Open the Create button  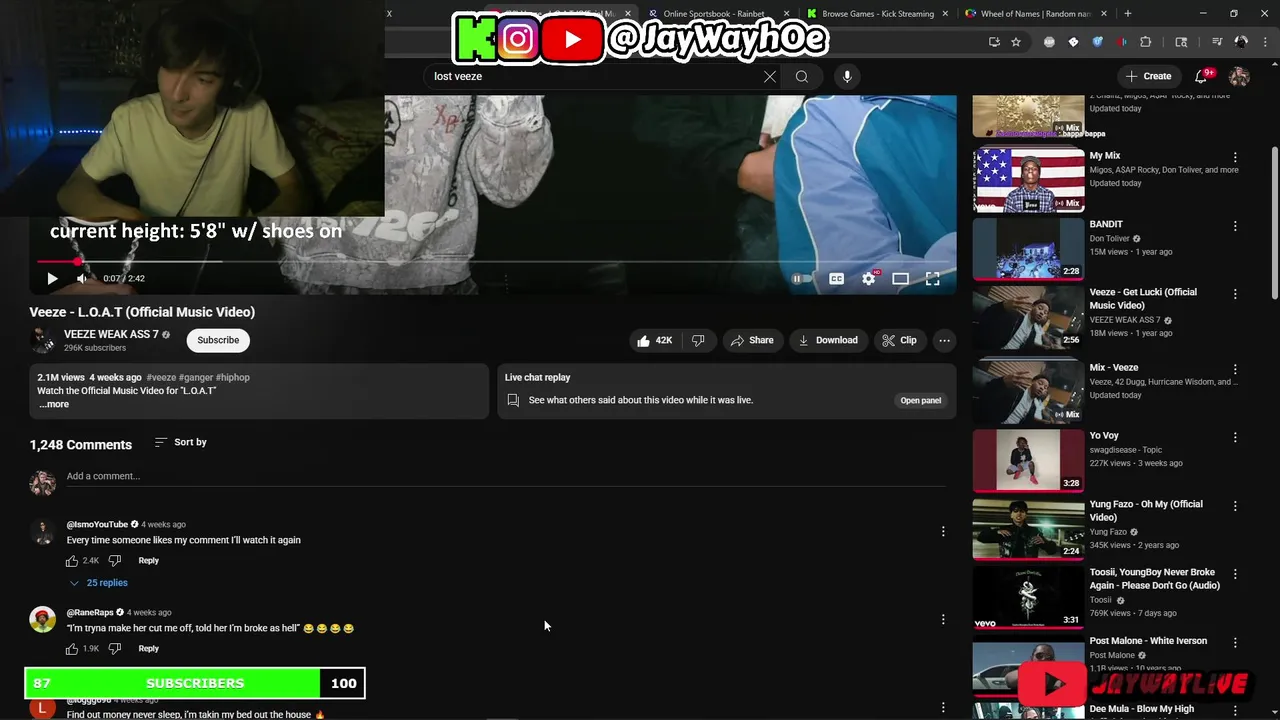[1148, 76]
